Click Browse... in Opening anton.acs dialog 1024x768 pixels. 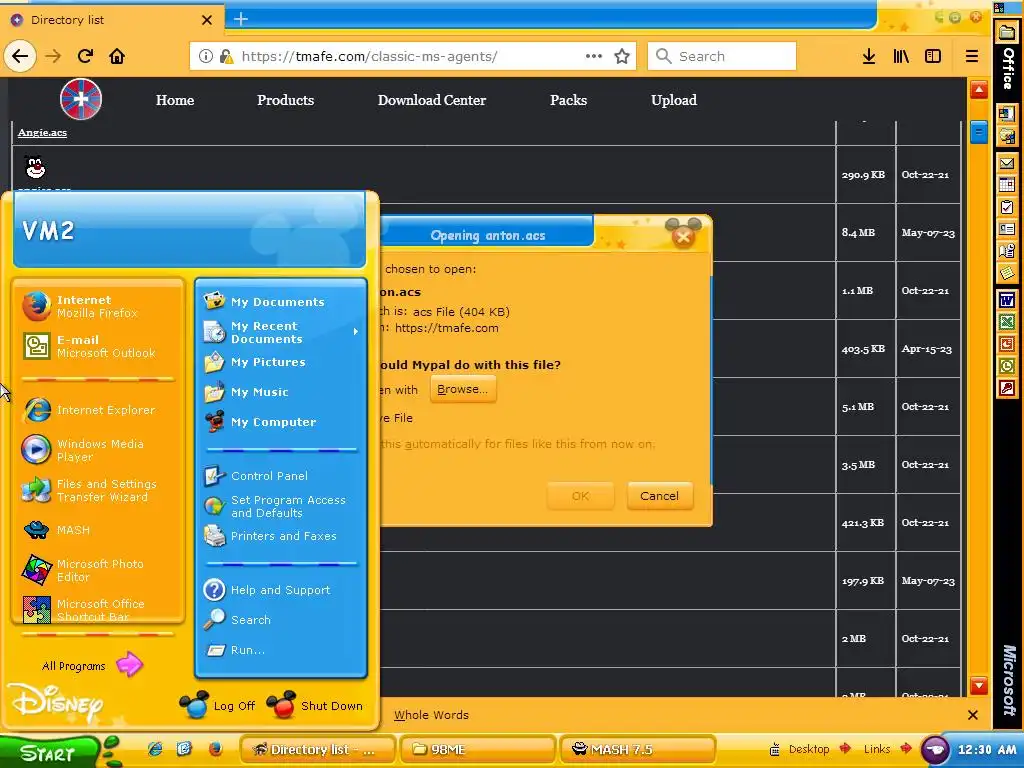coord(463,389)
